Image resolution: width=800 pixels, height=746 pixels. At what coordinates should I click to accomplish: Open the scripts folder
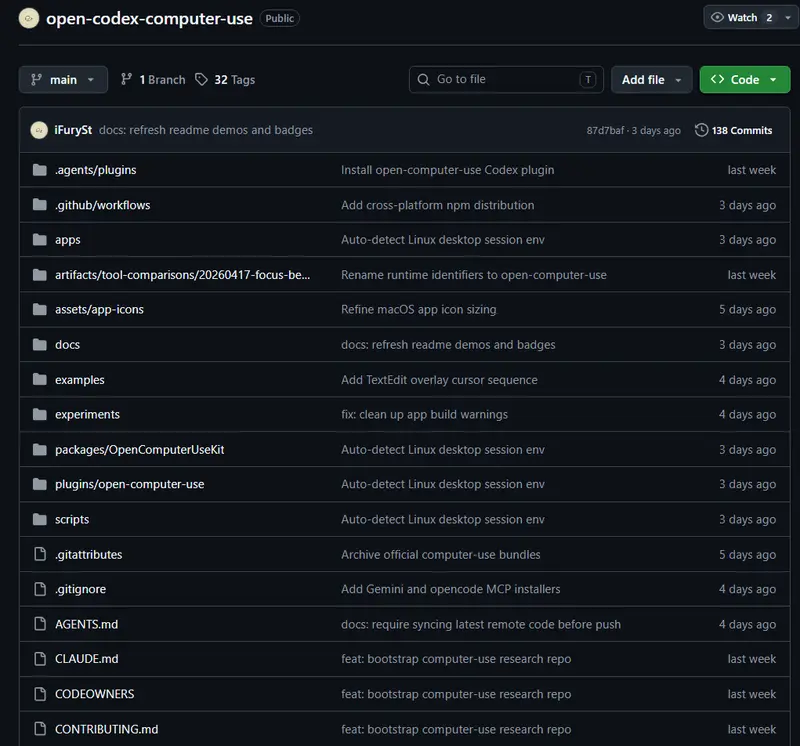click(72, 519)
